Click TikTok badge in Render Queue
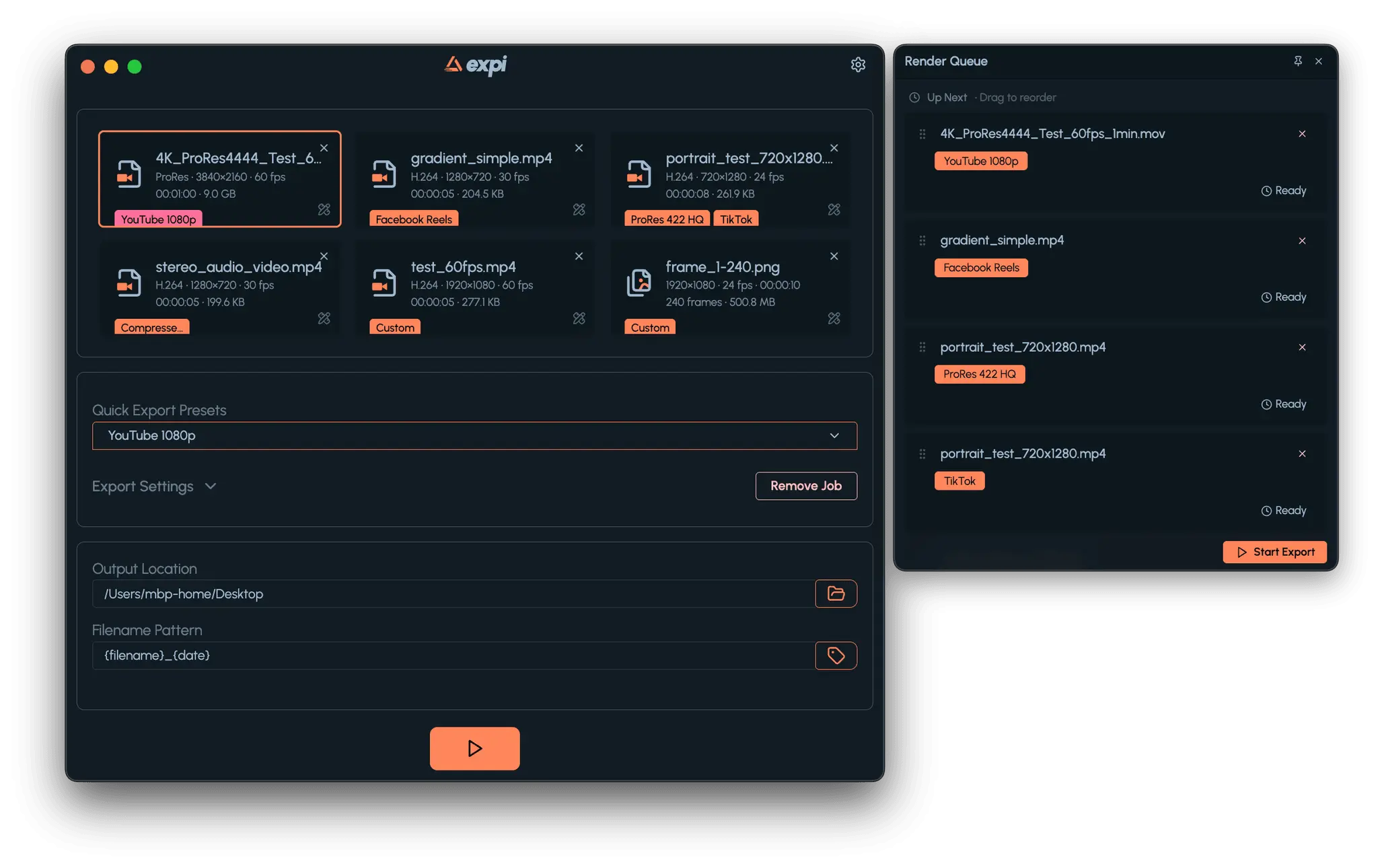The width and height of the screenshot is (1378, 868). click(x=959, y=481)
